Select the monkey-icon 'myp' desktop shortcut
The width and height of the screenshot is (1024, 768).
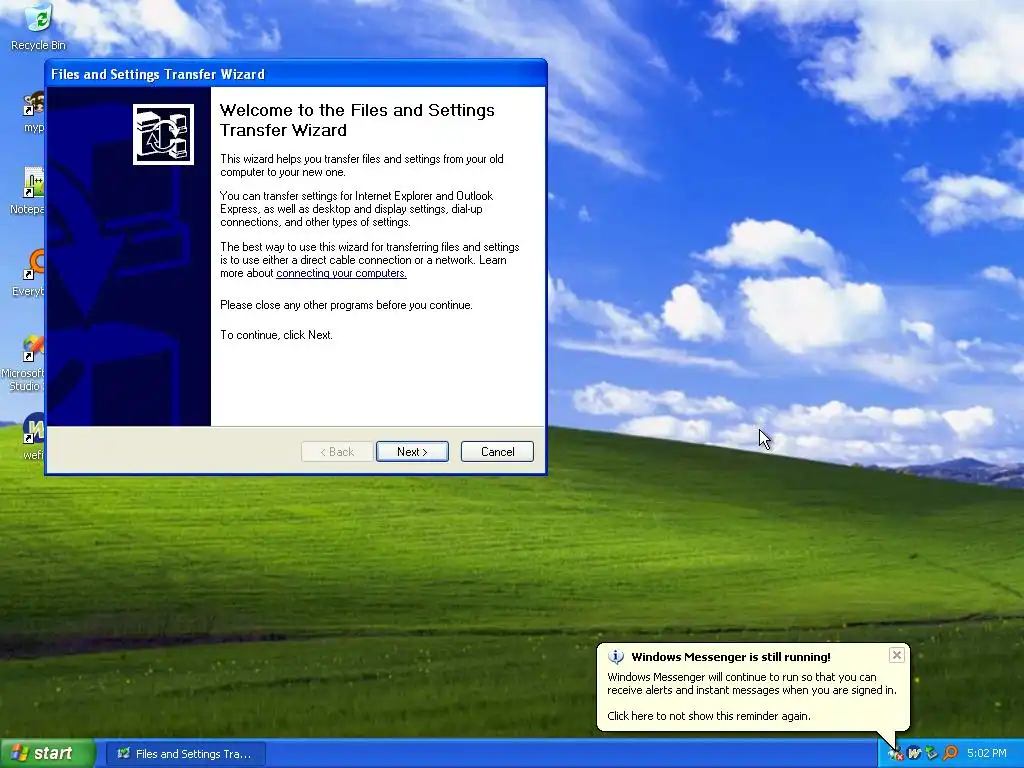[x=34, y=112]
